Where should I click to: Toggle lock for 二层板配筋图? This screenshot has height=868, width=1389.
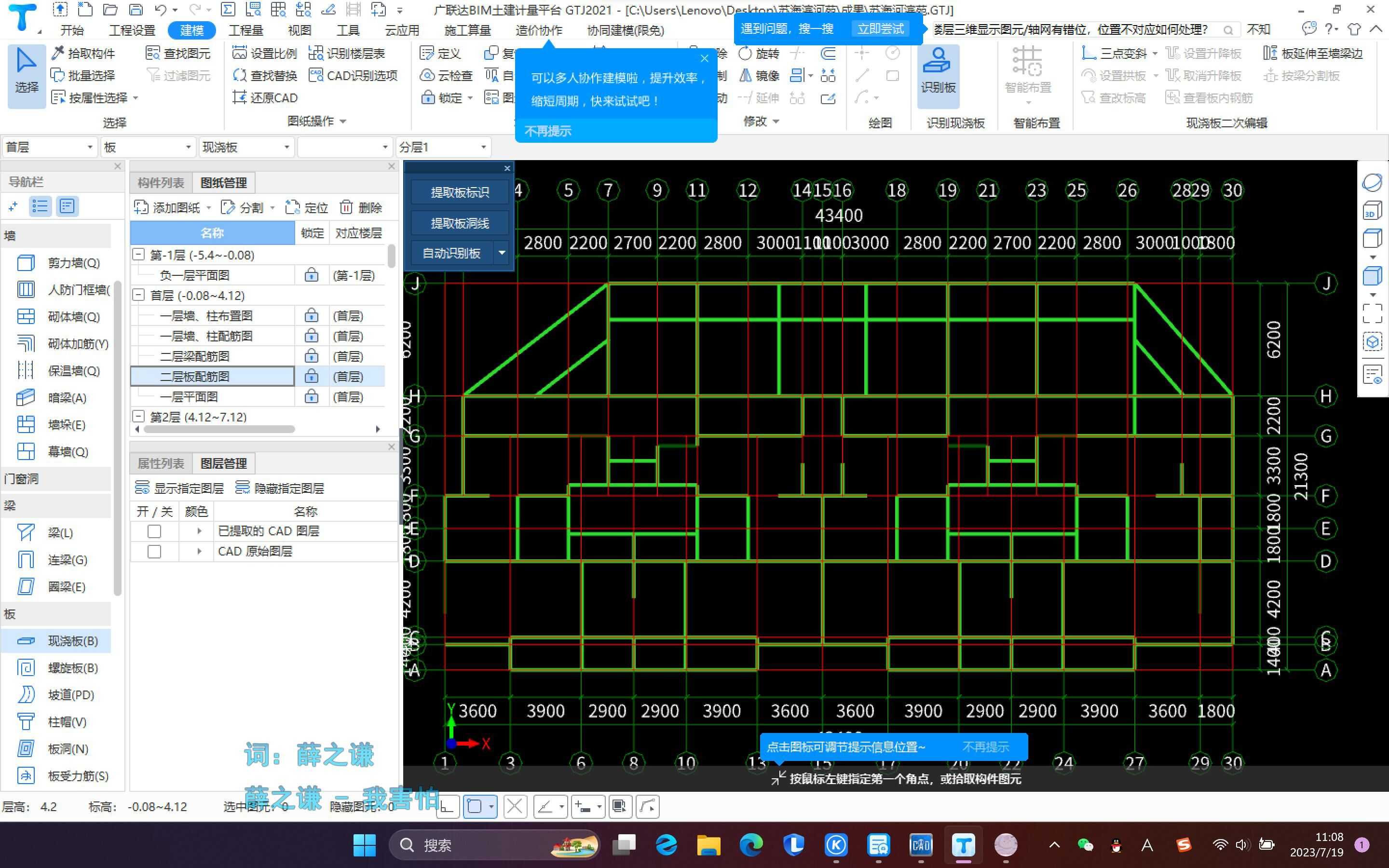pos(311,377)
